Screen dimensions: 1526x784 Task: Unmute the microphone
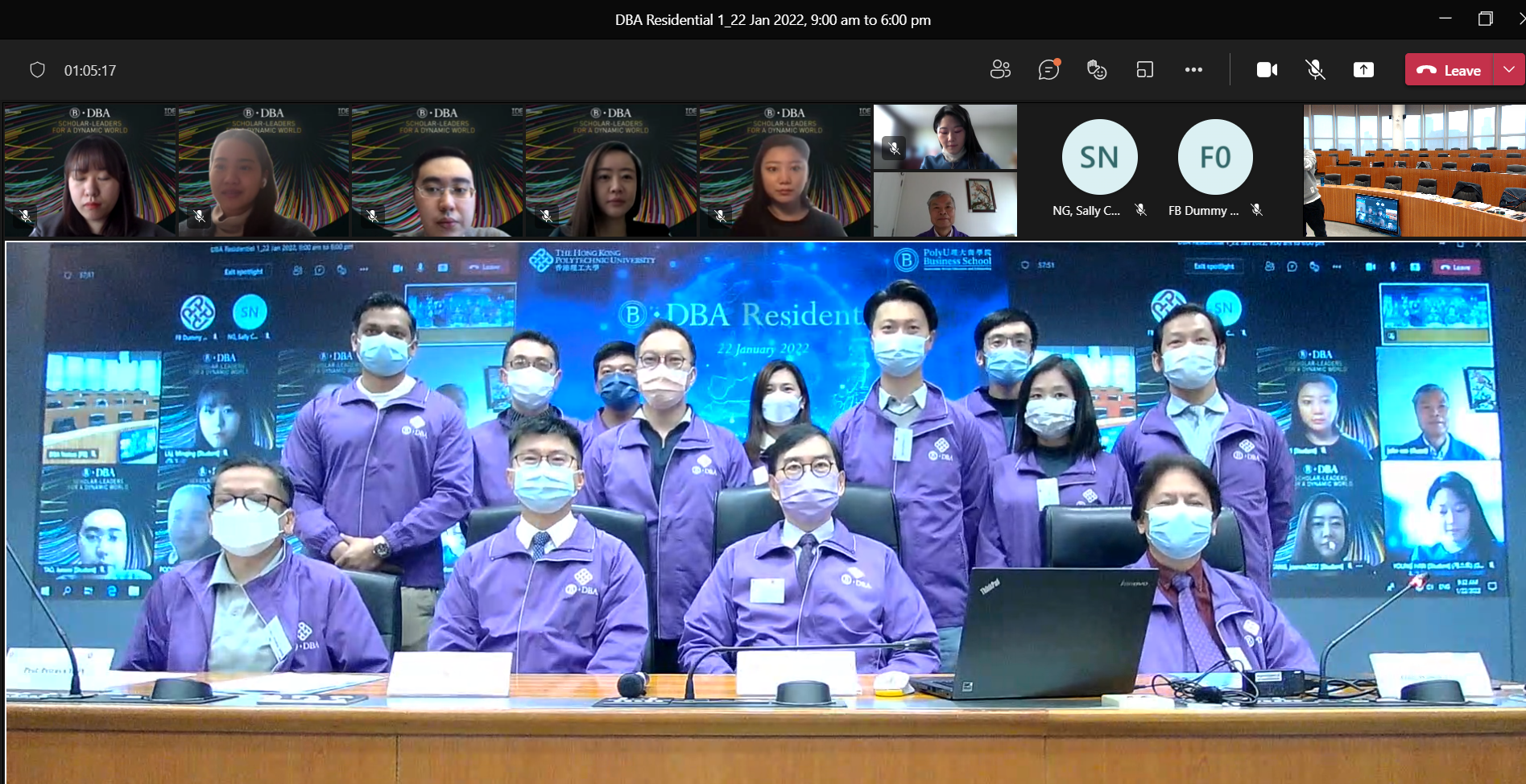pos(1315,70)
